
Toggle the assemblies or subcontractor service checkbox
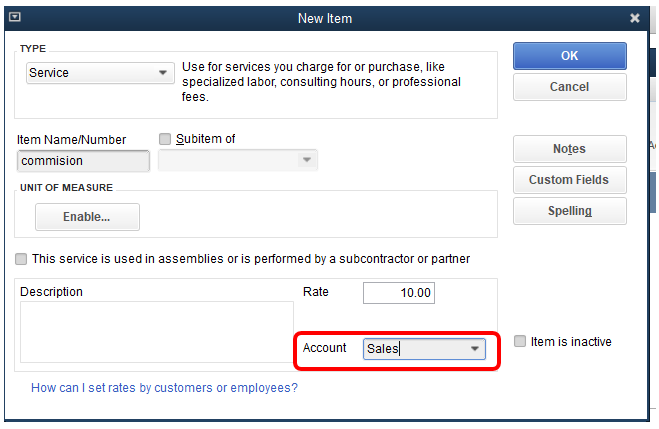[x=21, y=259]
